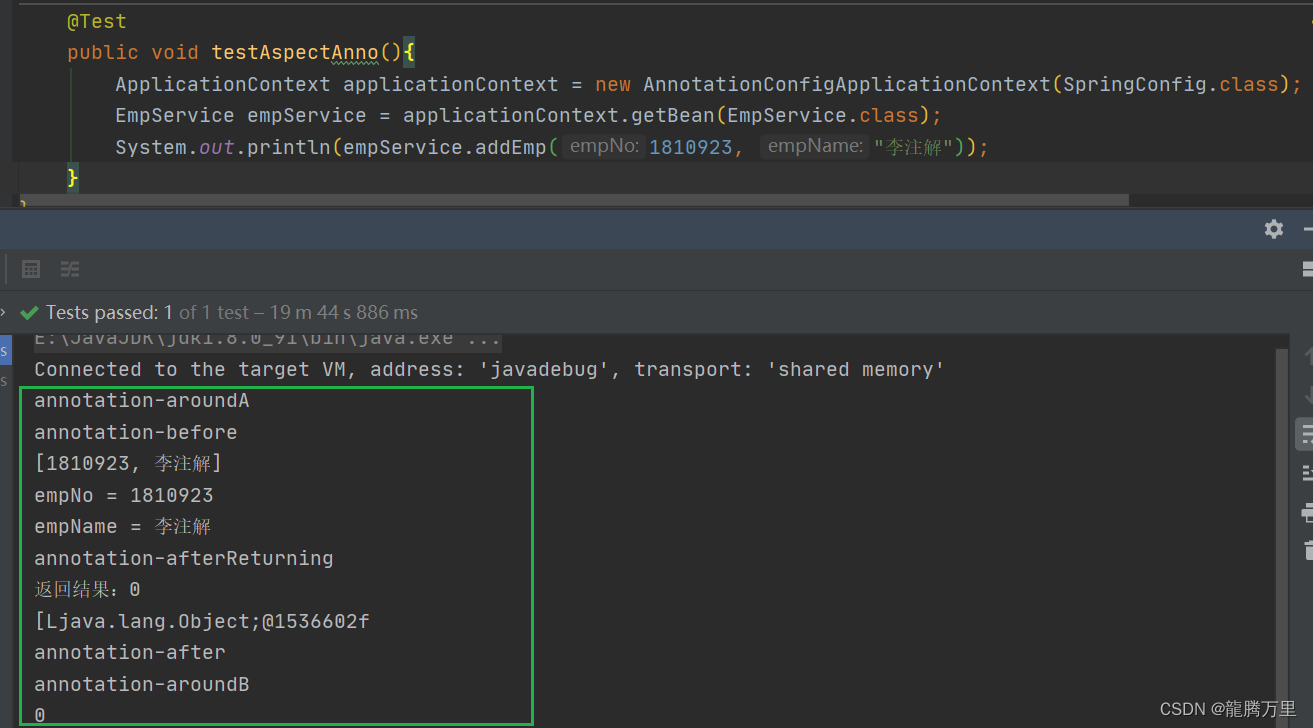This screenshot has height=728, width=1313.
Task: Click the 'annotation-aroundB' console line
Action: click(142, 684)
